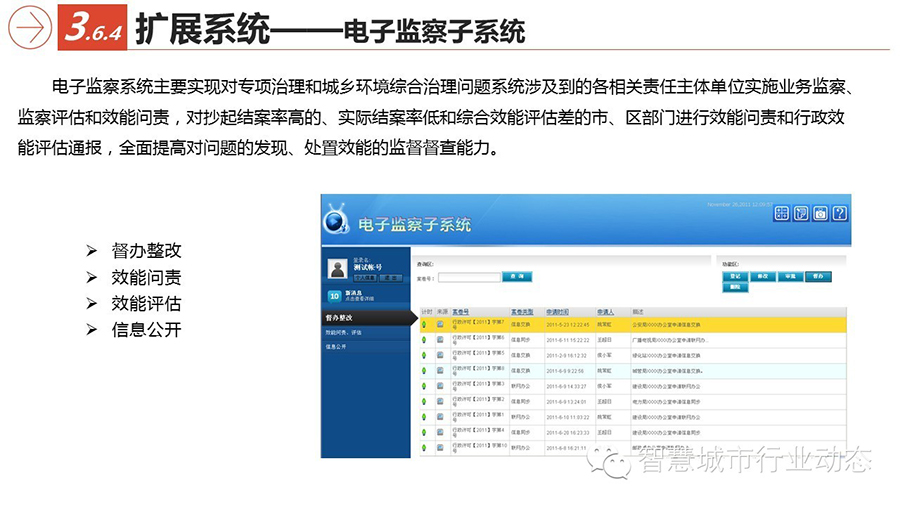Image resolution: width=900 pixels, height=506 pixels.
Task: Click the source icon in 字第6号 row
Action: click(440, 340)
